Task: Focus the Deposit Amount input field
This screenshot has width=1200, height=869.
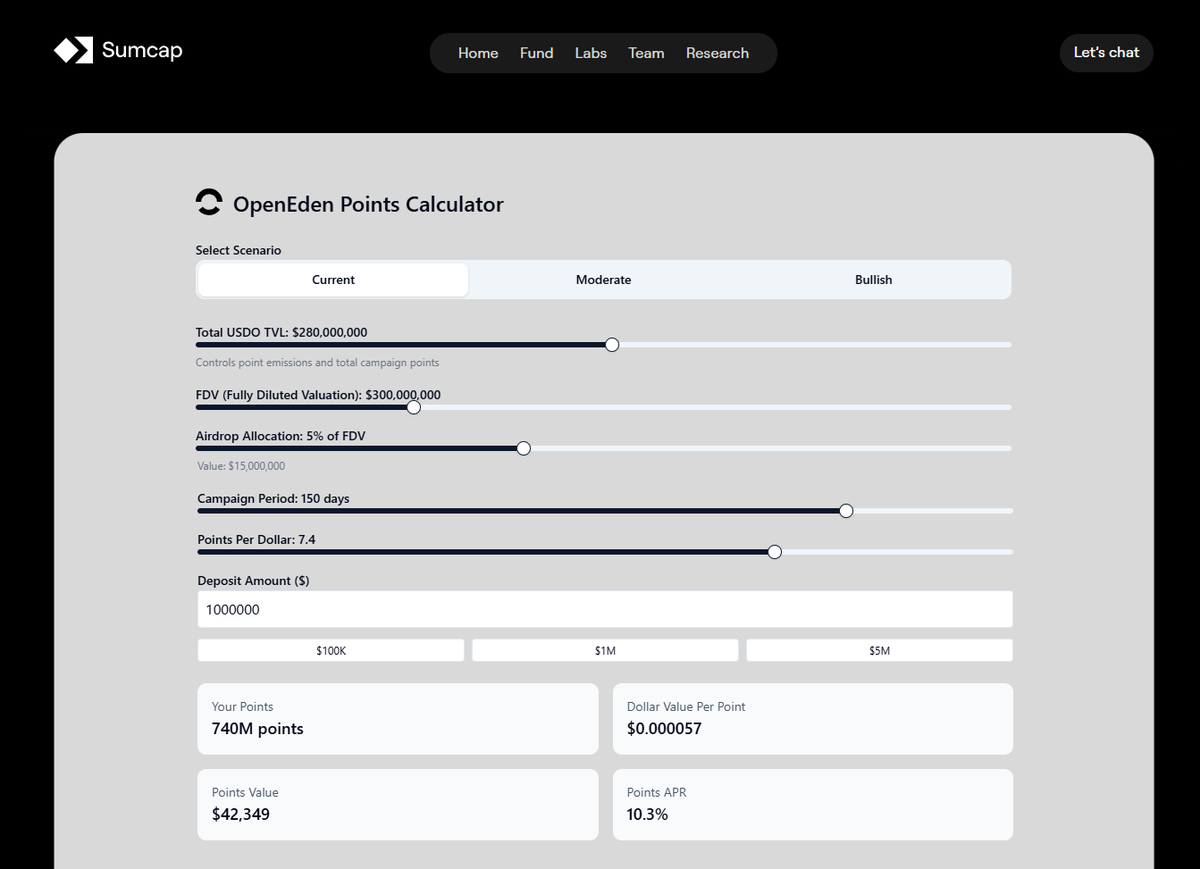Action: 605,609
